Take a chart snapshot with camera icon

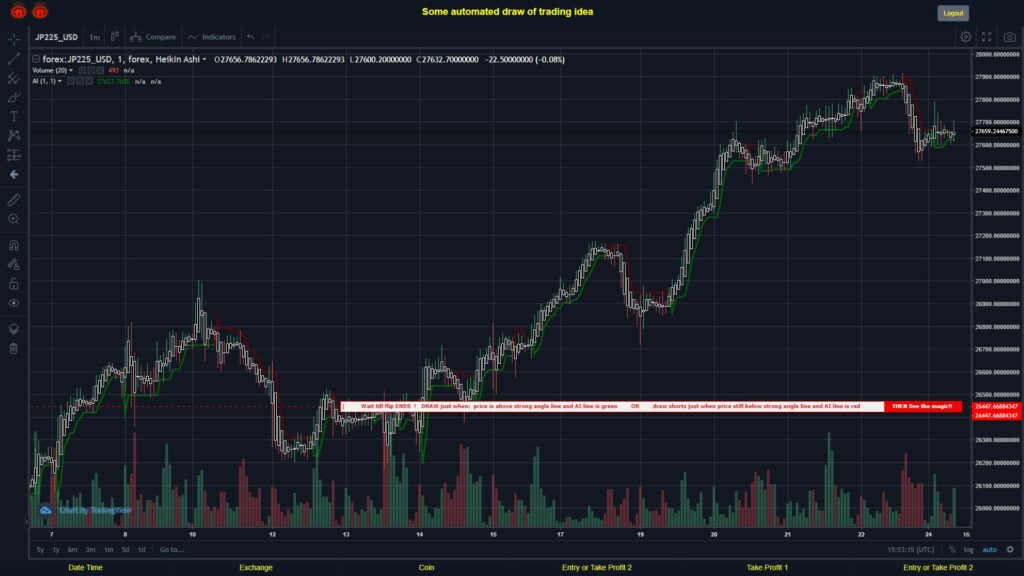tap(1010, 37)
